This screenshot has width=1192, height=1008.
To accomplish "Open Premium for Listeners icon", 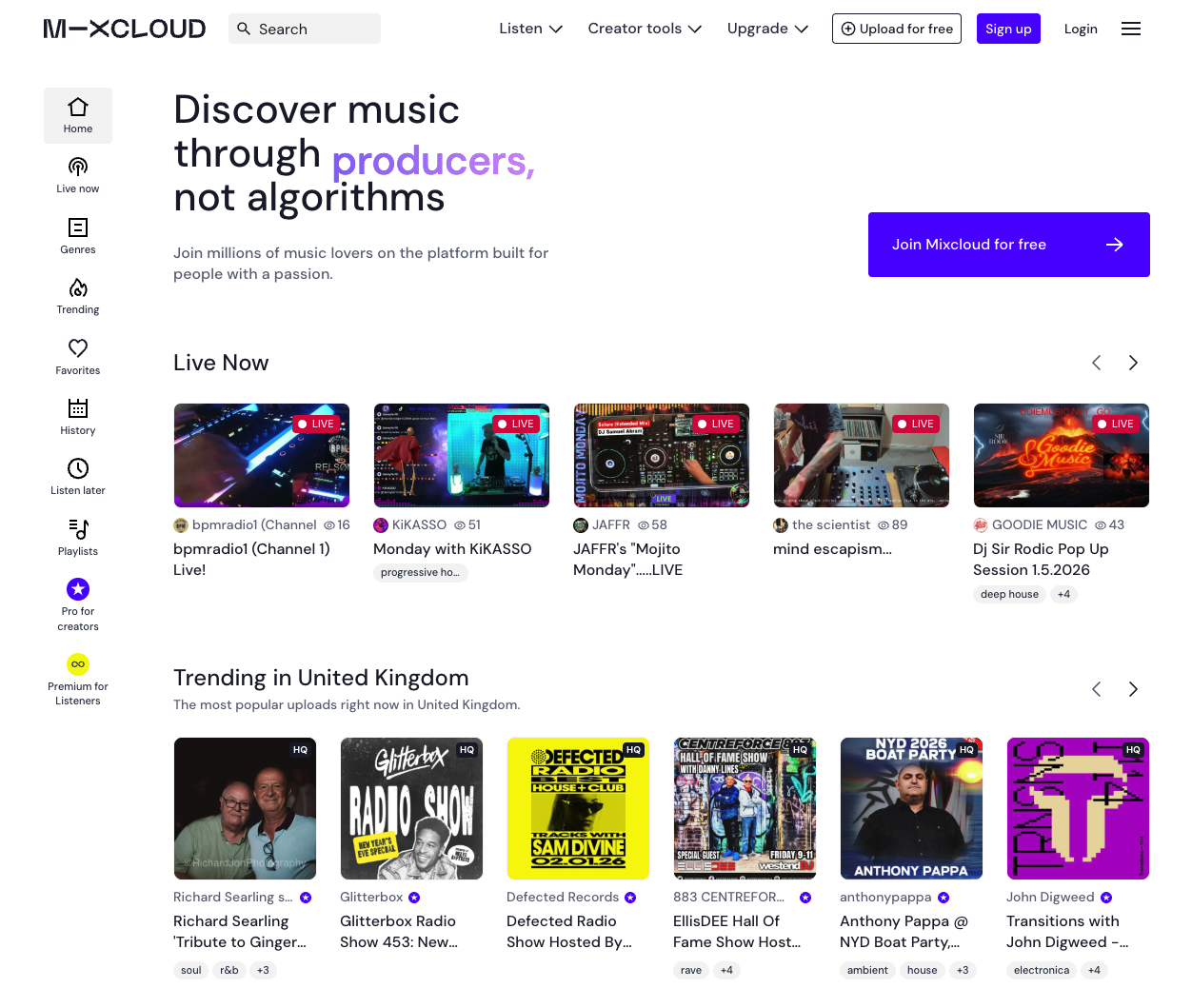I will pyautogui.click(x=78, y=664).
